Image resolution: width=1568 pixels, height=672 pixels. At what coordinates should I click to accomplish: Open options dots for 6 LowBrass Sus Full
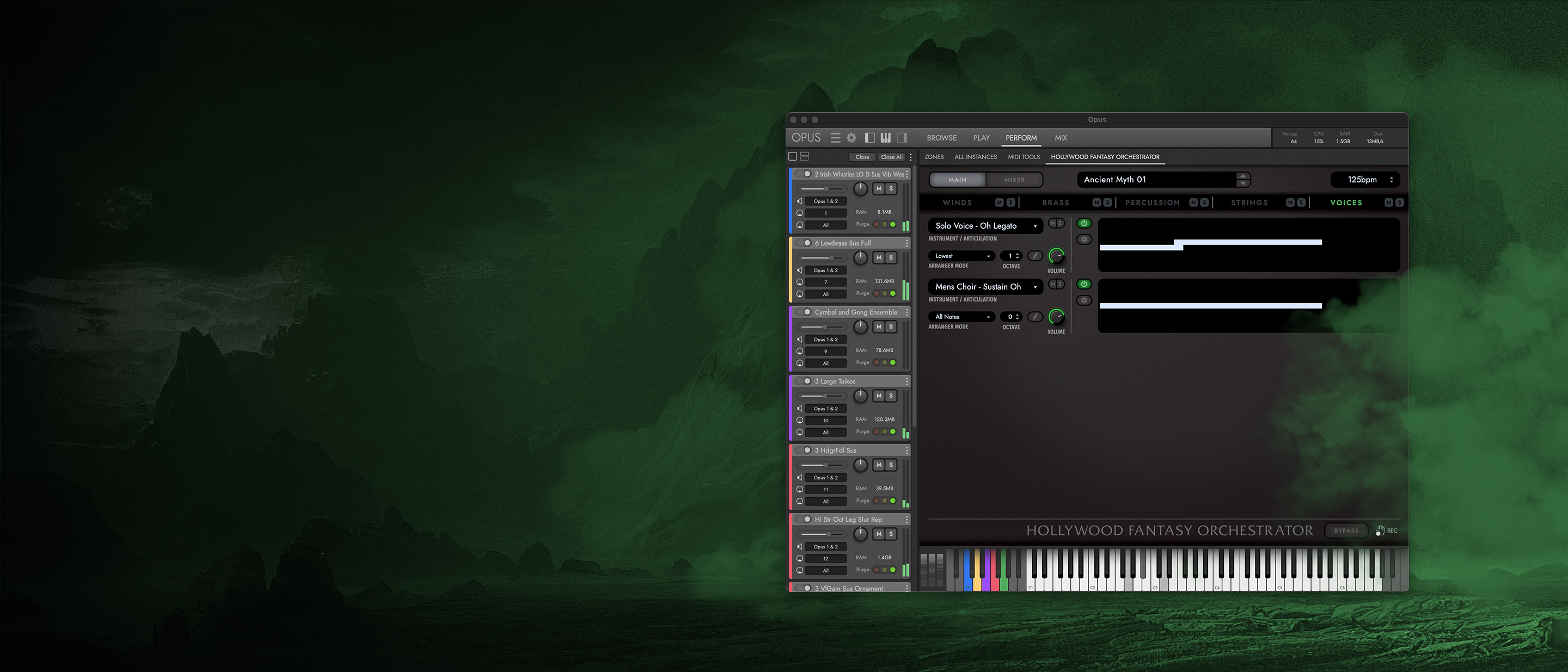[906, 243]
